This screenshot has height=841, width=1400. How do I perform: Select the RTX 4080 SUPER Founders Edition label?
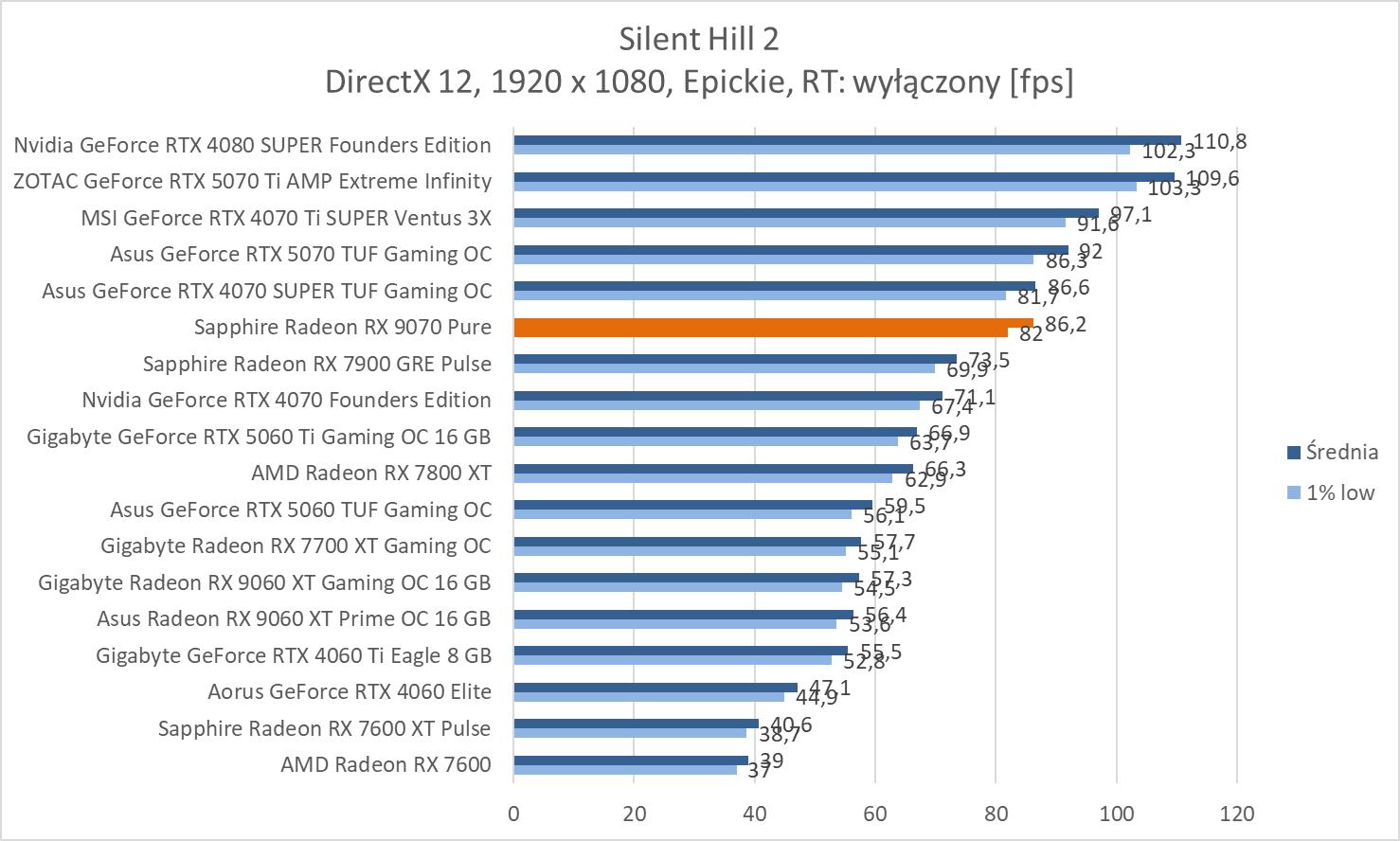252,145
